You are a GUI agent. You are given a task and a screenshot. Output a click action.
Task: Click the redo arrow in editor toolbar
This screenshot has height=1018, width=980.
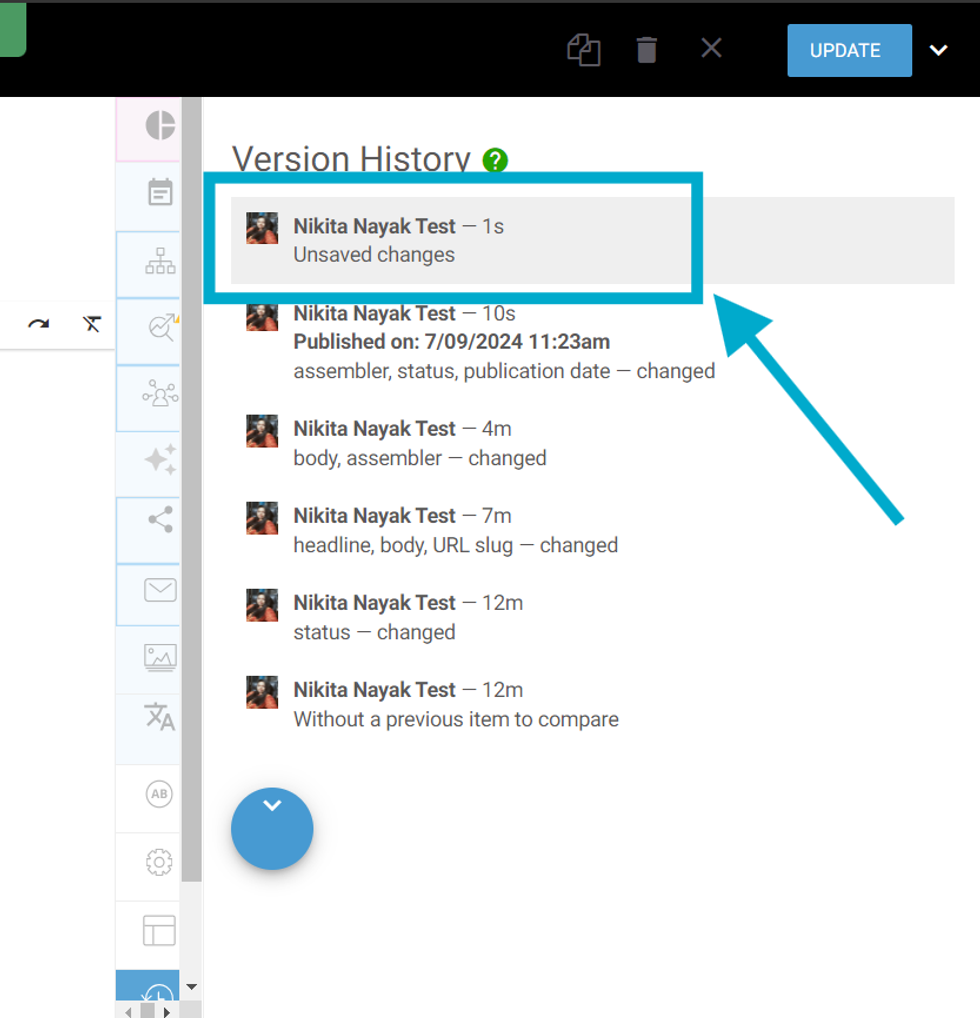pyautogui.click(x=39, y=323)
